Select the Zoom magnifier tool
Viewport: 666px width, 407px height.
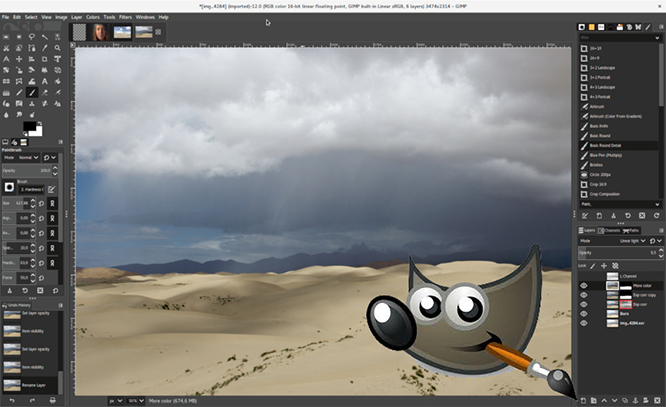[57, 48]
